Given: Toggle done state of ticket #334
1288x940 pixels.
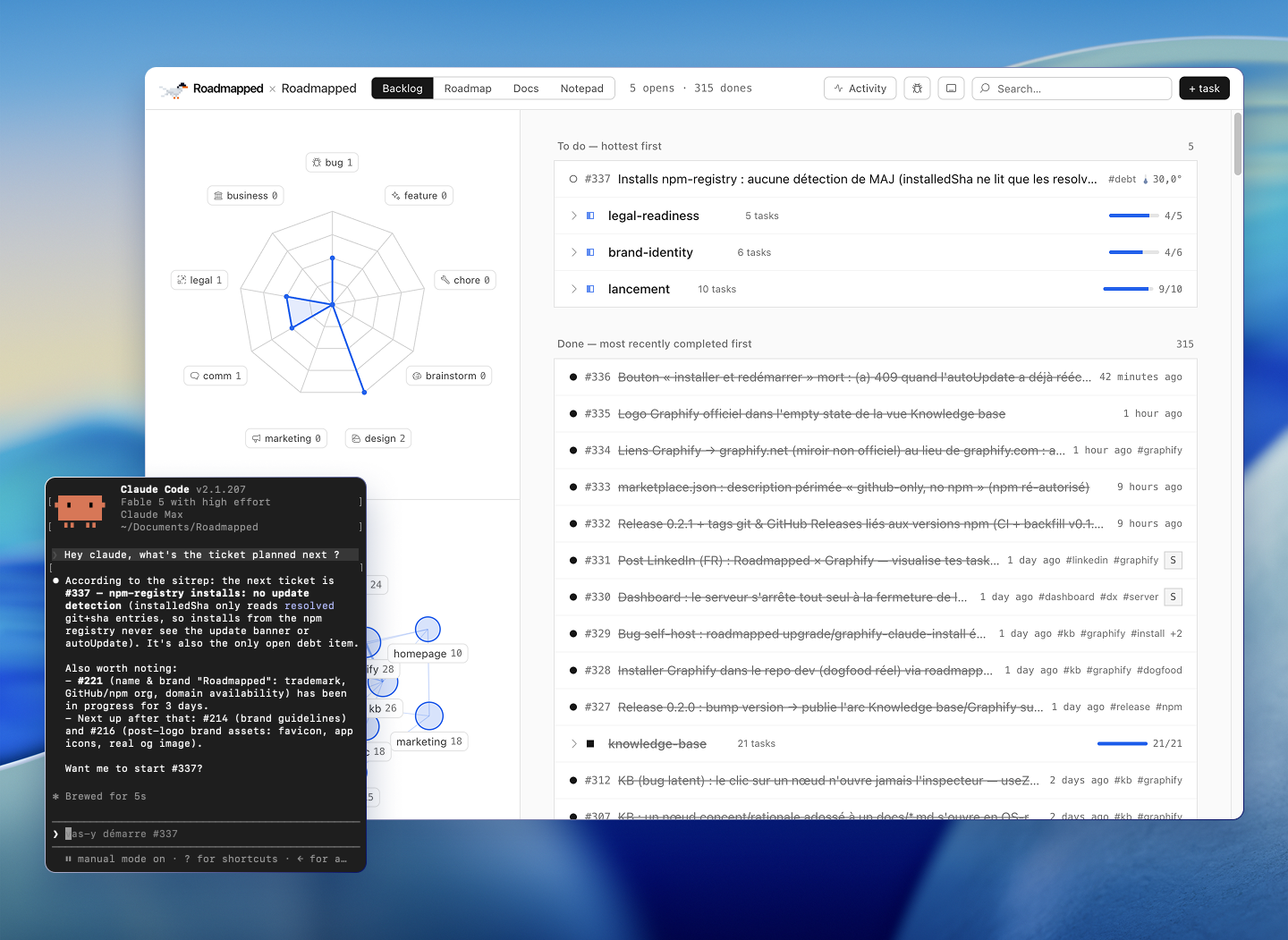Looking at the screenshot, I should point(573,451).
